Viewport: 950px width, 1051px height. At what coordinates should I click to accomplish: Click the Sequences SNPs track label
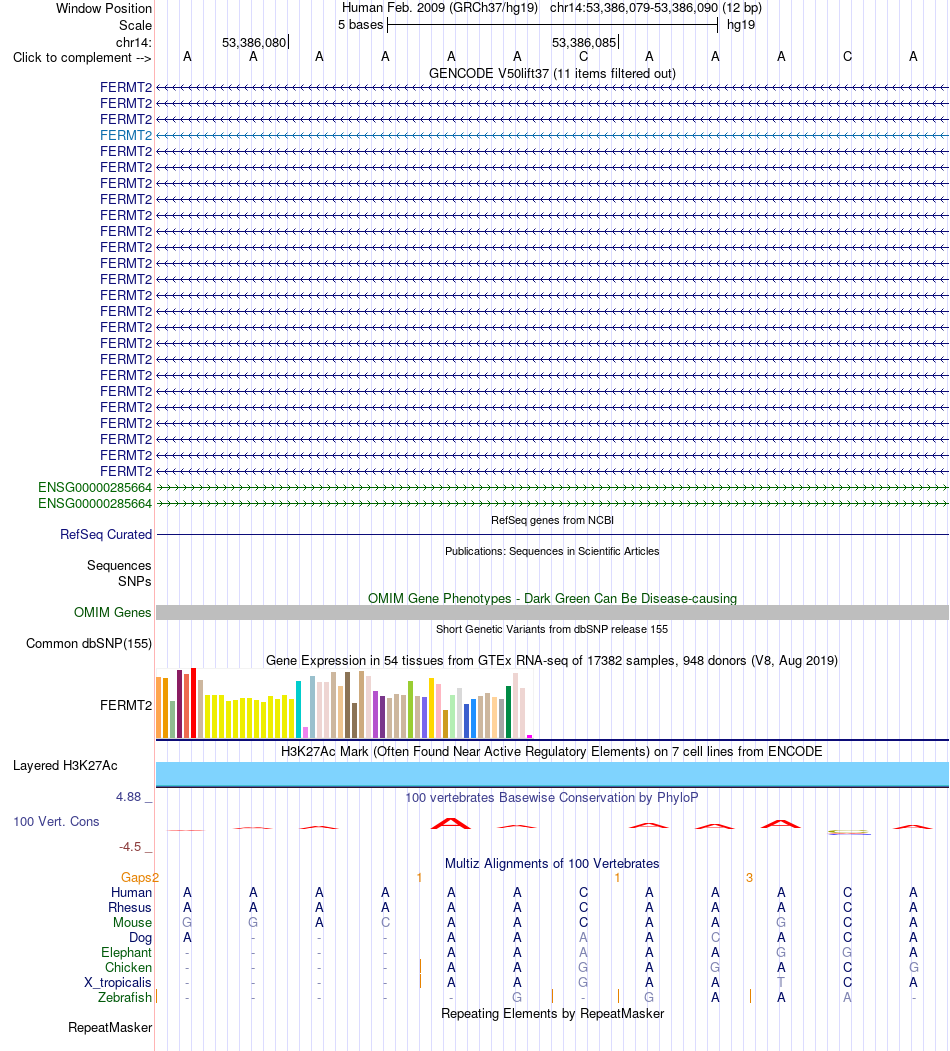[119, 573]
